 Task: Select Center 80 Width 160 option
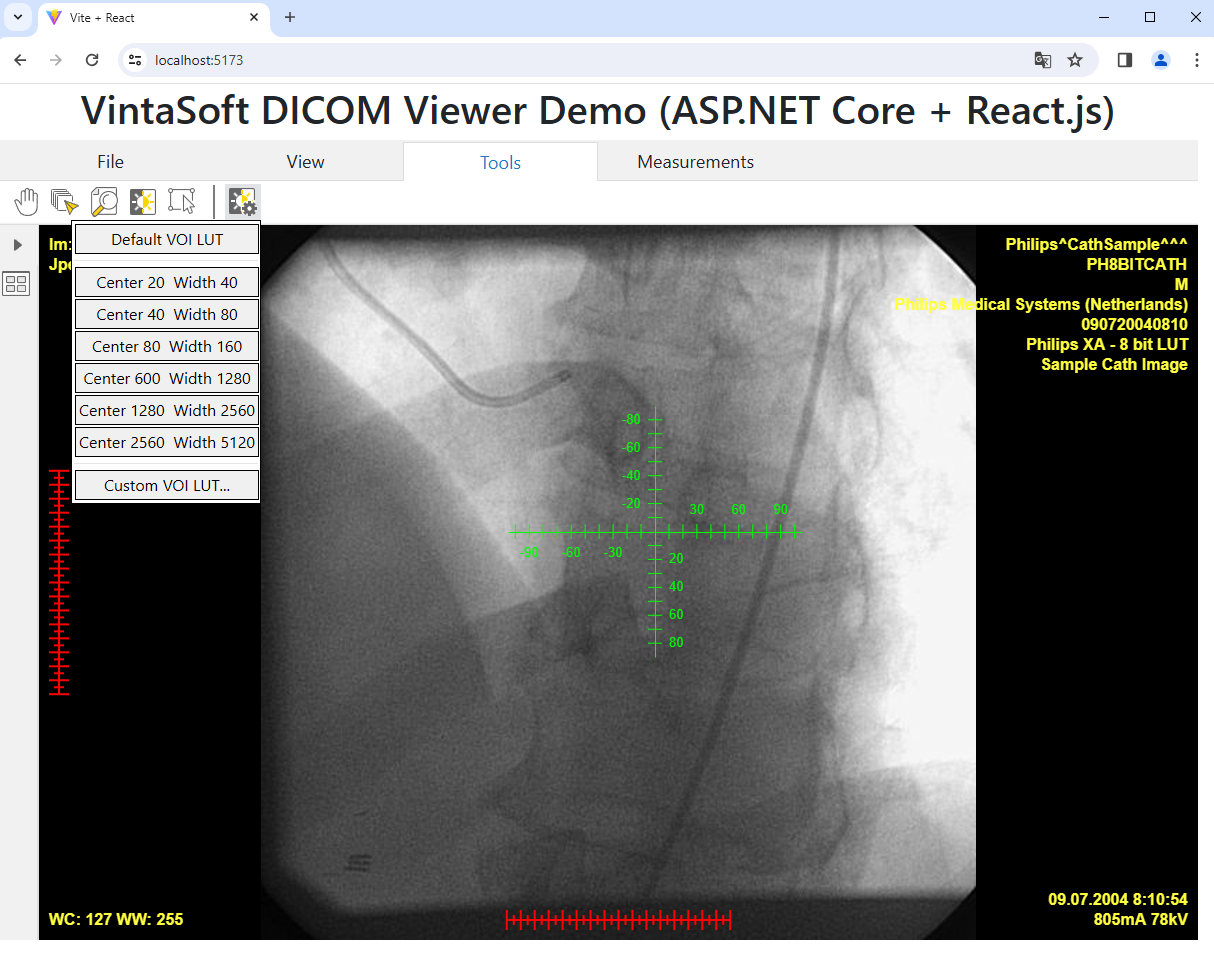point(167,347)
